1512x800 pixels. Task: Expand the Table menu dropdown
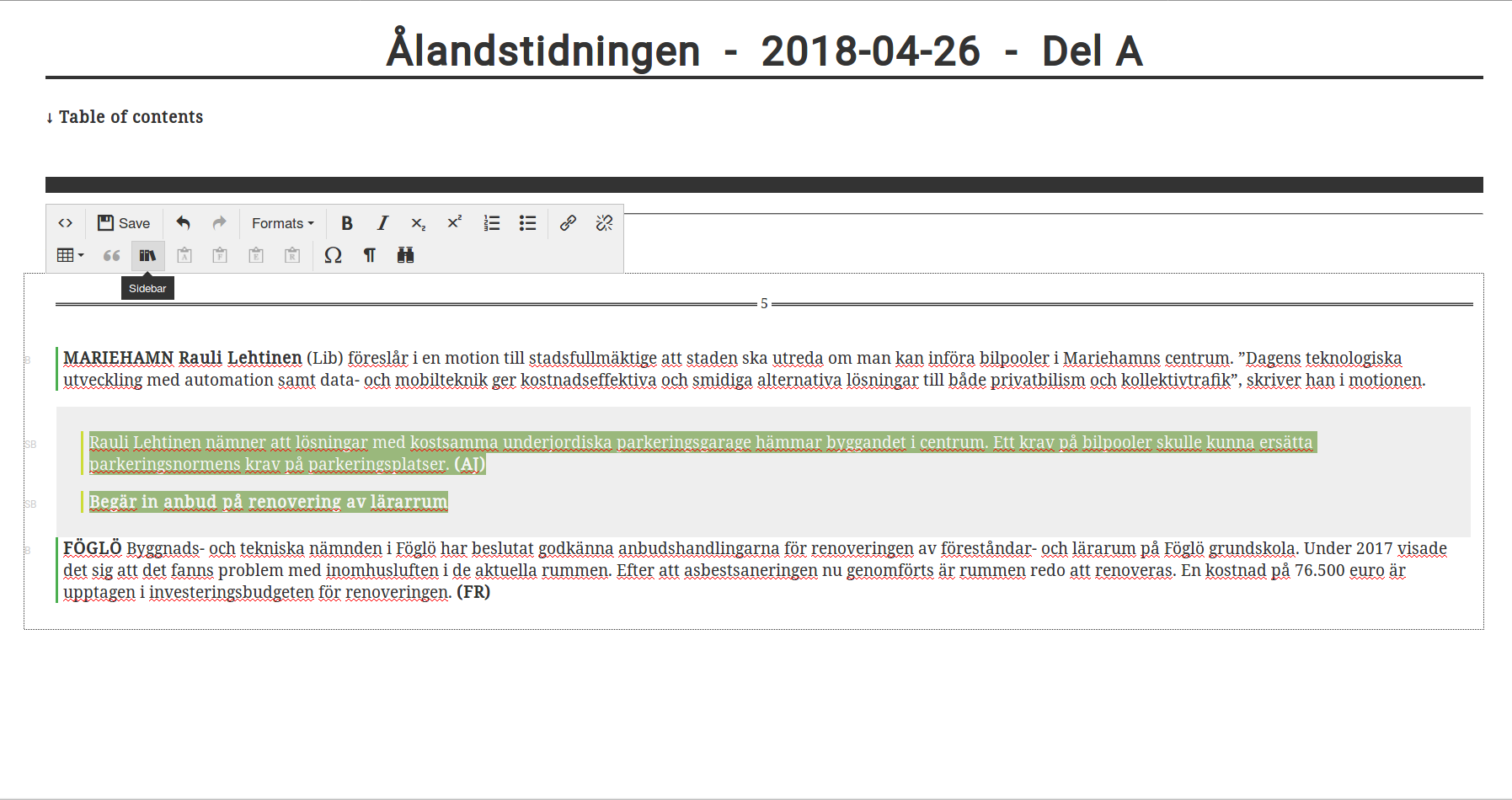point(70,255)
